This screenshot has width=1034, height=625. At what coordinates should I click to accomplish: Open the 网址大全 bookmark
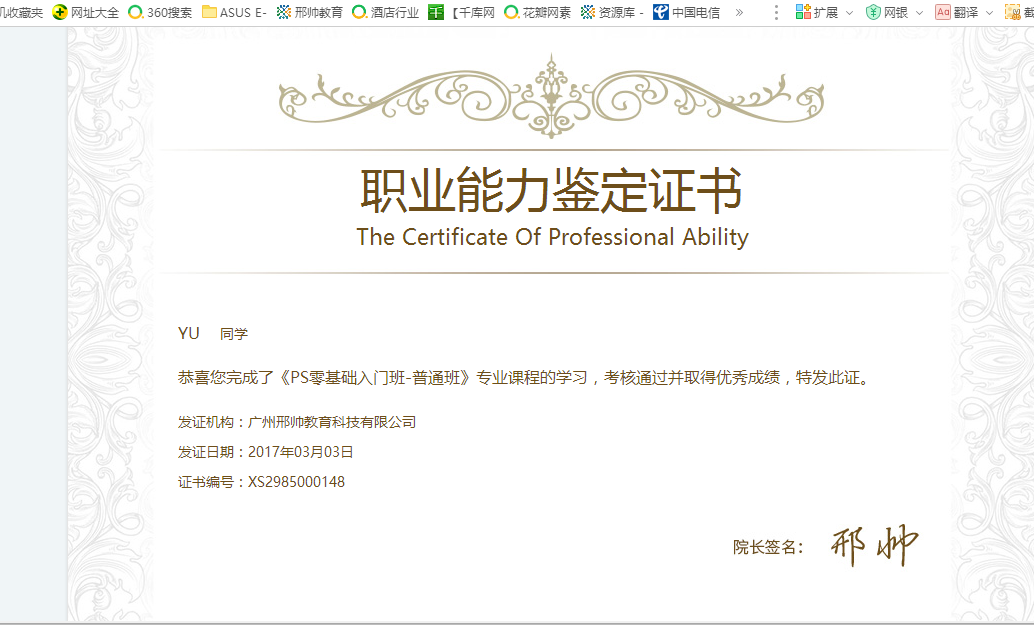(86, 13)
